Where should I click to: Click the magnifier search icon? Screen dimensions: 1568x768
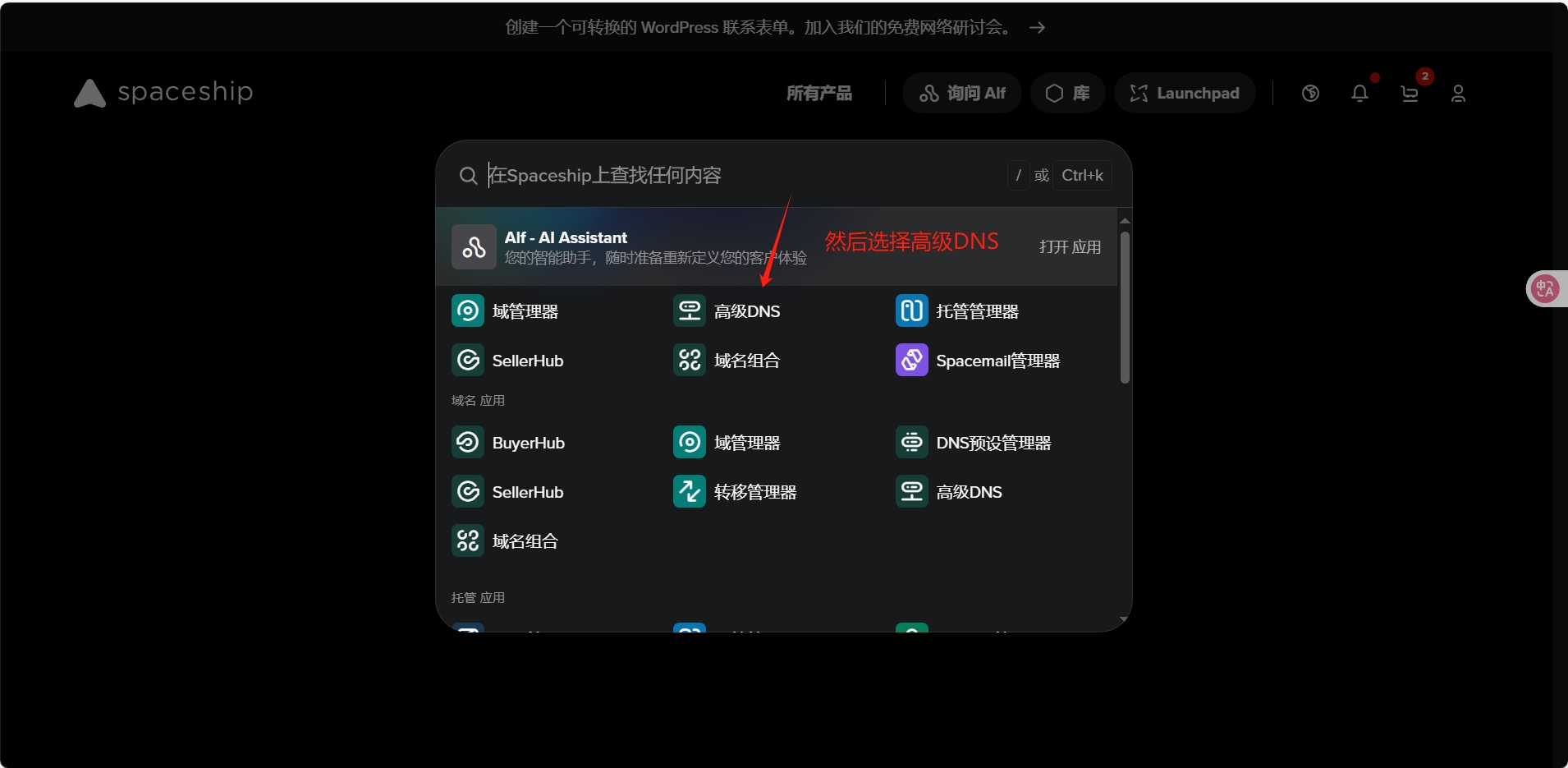[468, 176]
